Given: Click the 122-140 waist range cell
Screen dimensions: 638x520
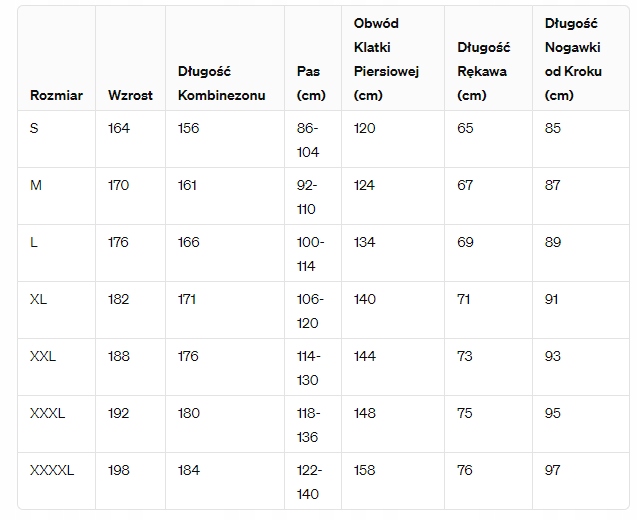Looking at the screenshot, I should pyautogui.click(x=308, y=482).
